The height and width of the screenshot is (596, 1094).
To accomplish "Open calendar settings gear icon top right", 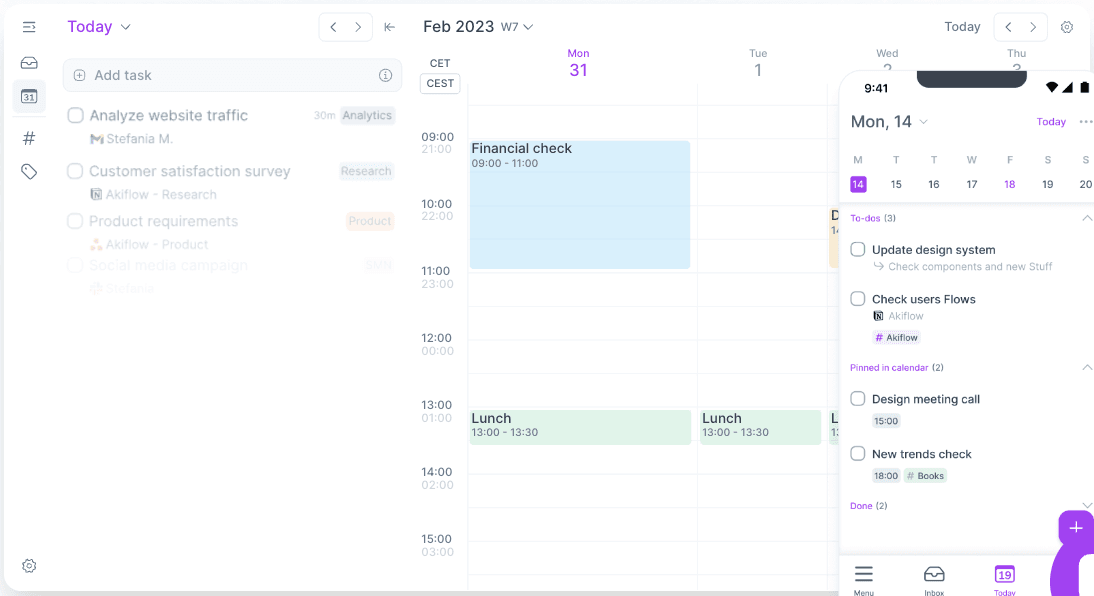I will coord(1067,27).
